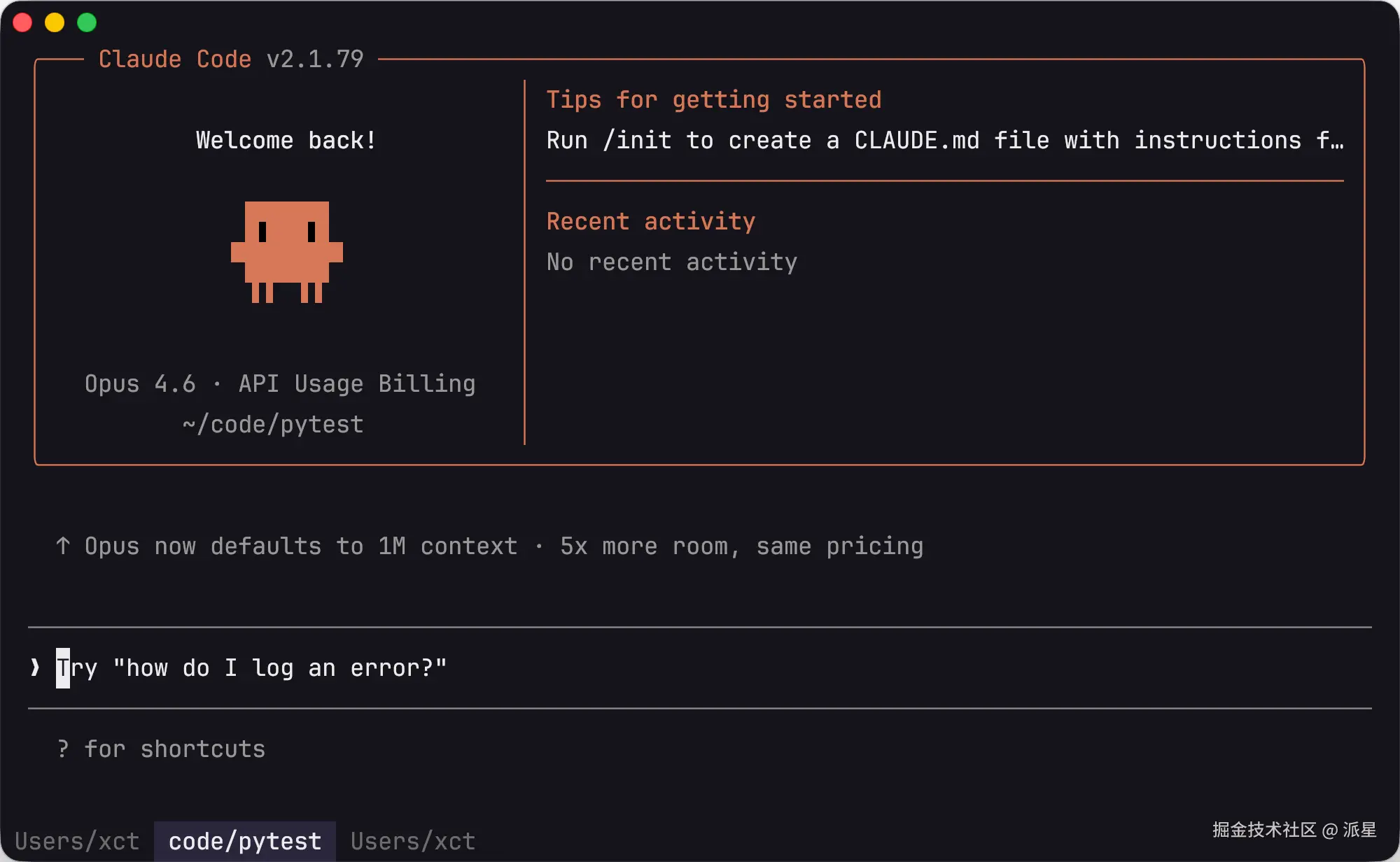Switch to the code/pytest tab

(x=245, y=841)
